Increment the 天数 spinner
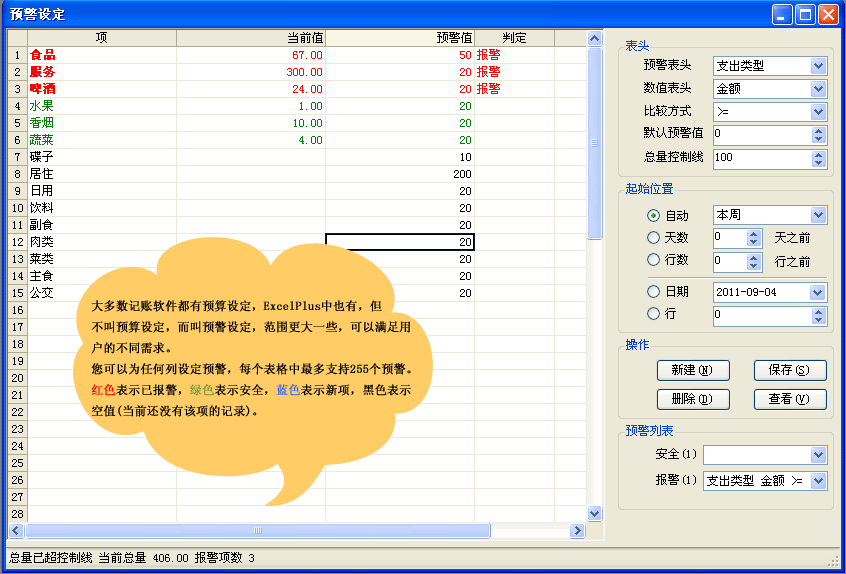Screen dimensions: 846x574 pos(754,234)
